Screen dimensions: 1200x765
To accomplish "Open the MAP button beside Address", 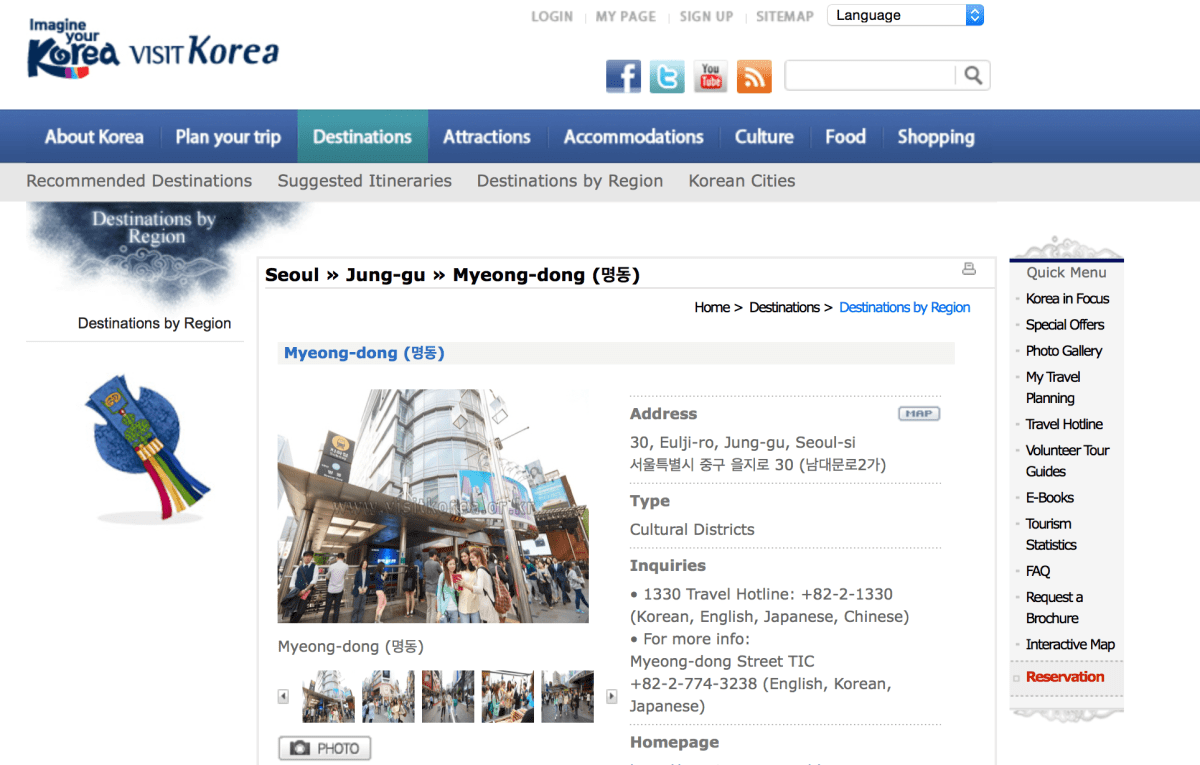I will [918, 413].
